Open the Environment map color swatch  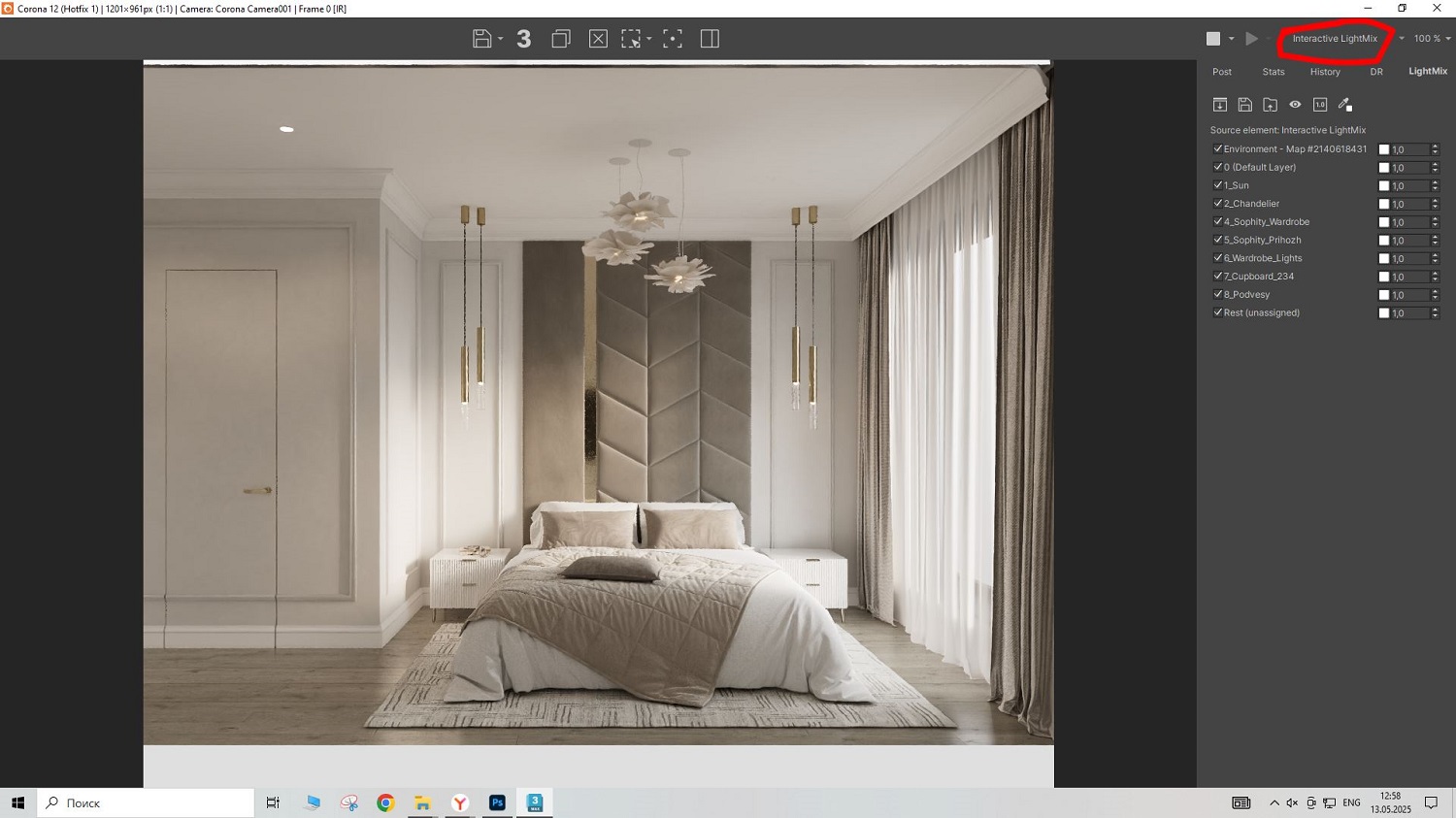coord(1384,149)
